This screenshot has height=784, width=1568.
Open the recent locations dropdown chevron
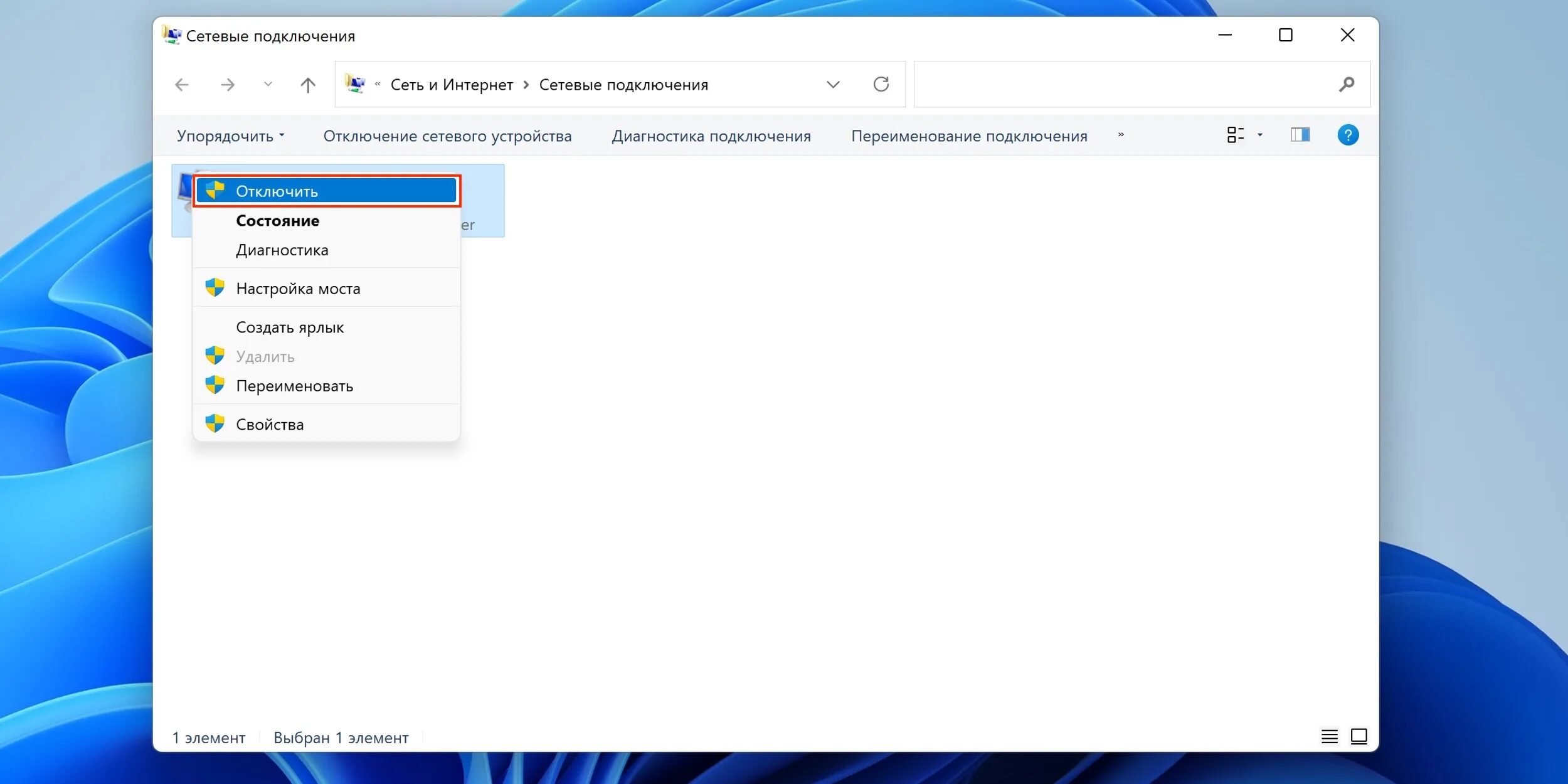click(x=268, y=84)
